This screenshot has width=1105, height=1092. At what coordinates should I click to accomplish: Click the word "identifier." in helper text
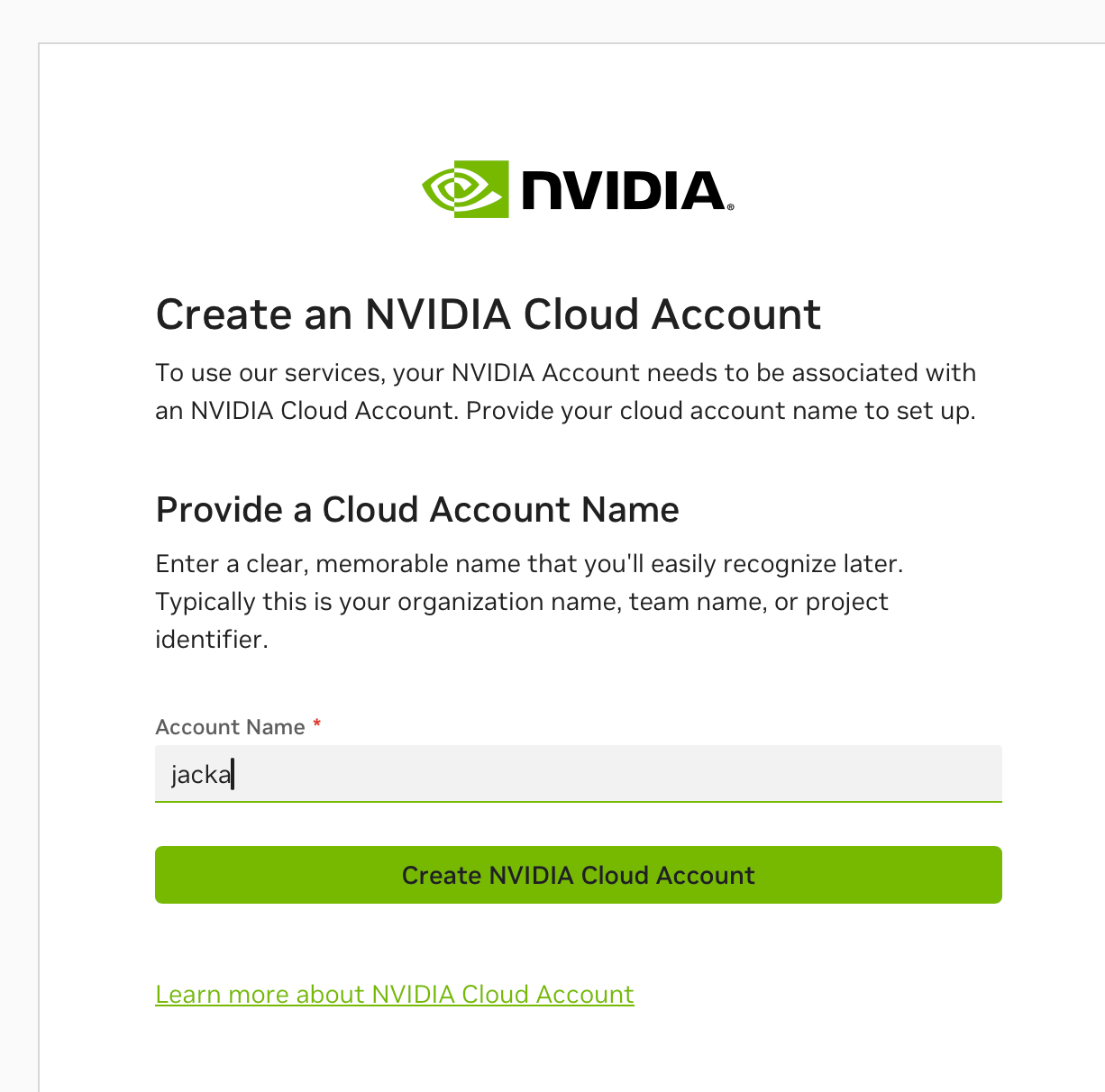(212, 640)
